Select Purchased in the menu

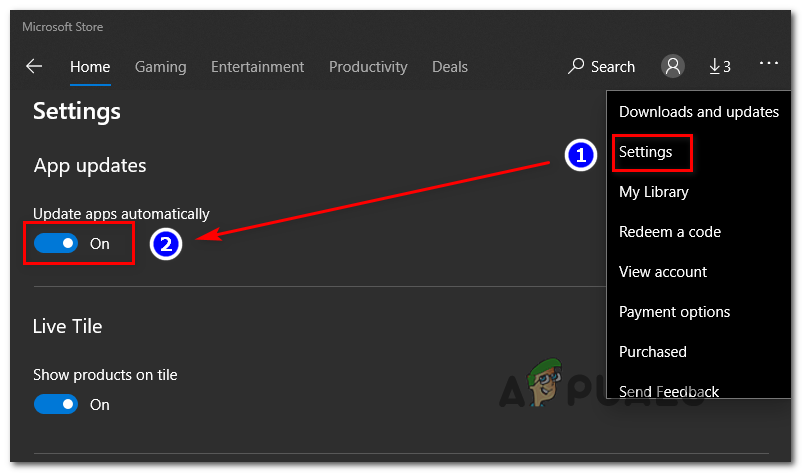653,352
